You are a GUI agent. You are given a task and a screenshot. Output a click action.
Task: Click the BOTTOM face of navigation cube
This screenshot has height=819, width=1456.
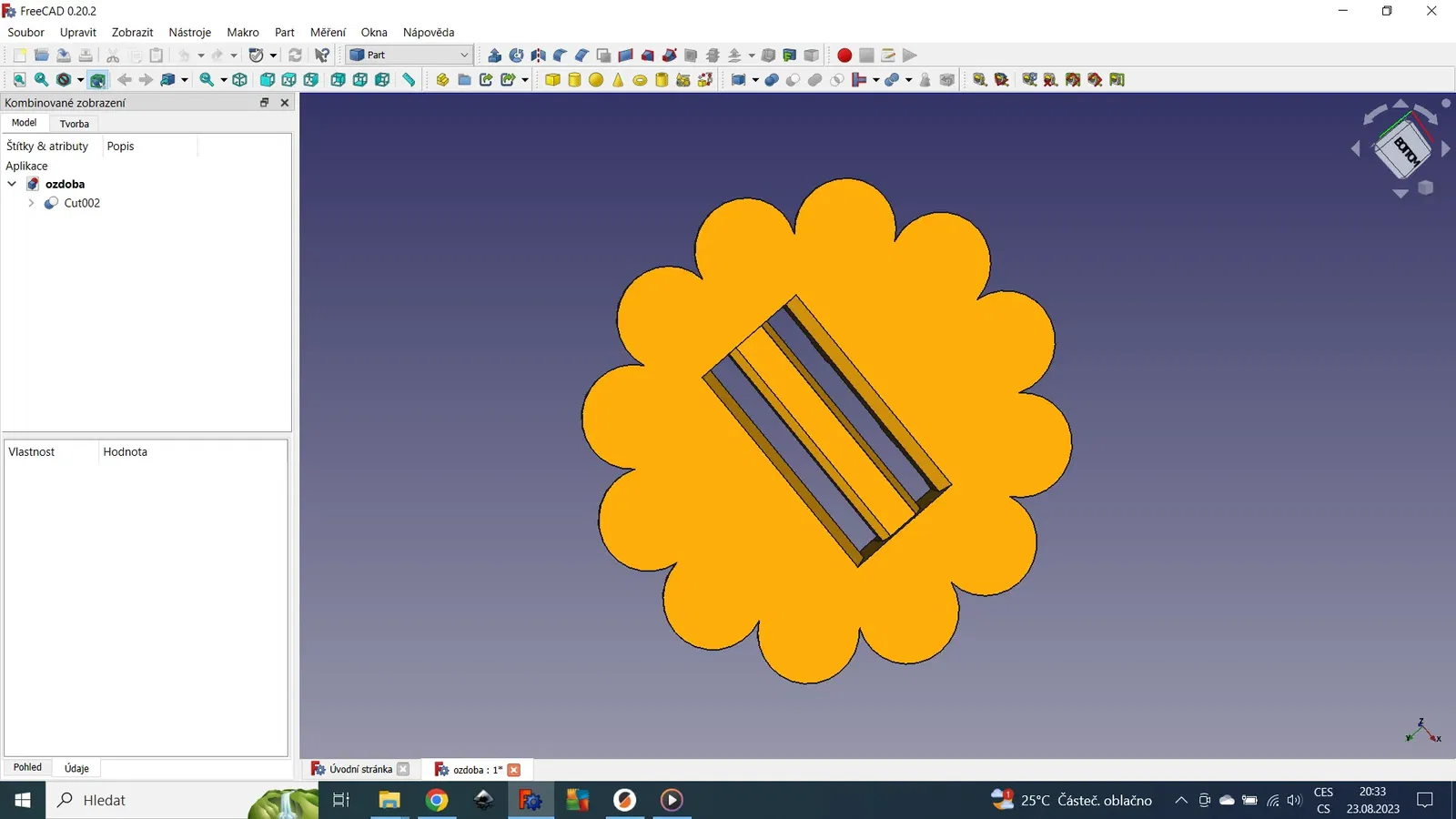[x=1404, y=148]
